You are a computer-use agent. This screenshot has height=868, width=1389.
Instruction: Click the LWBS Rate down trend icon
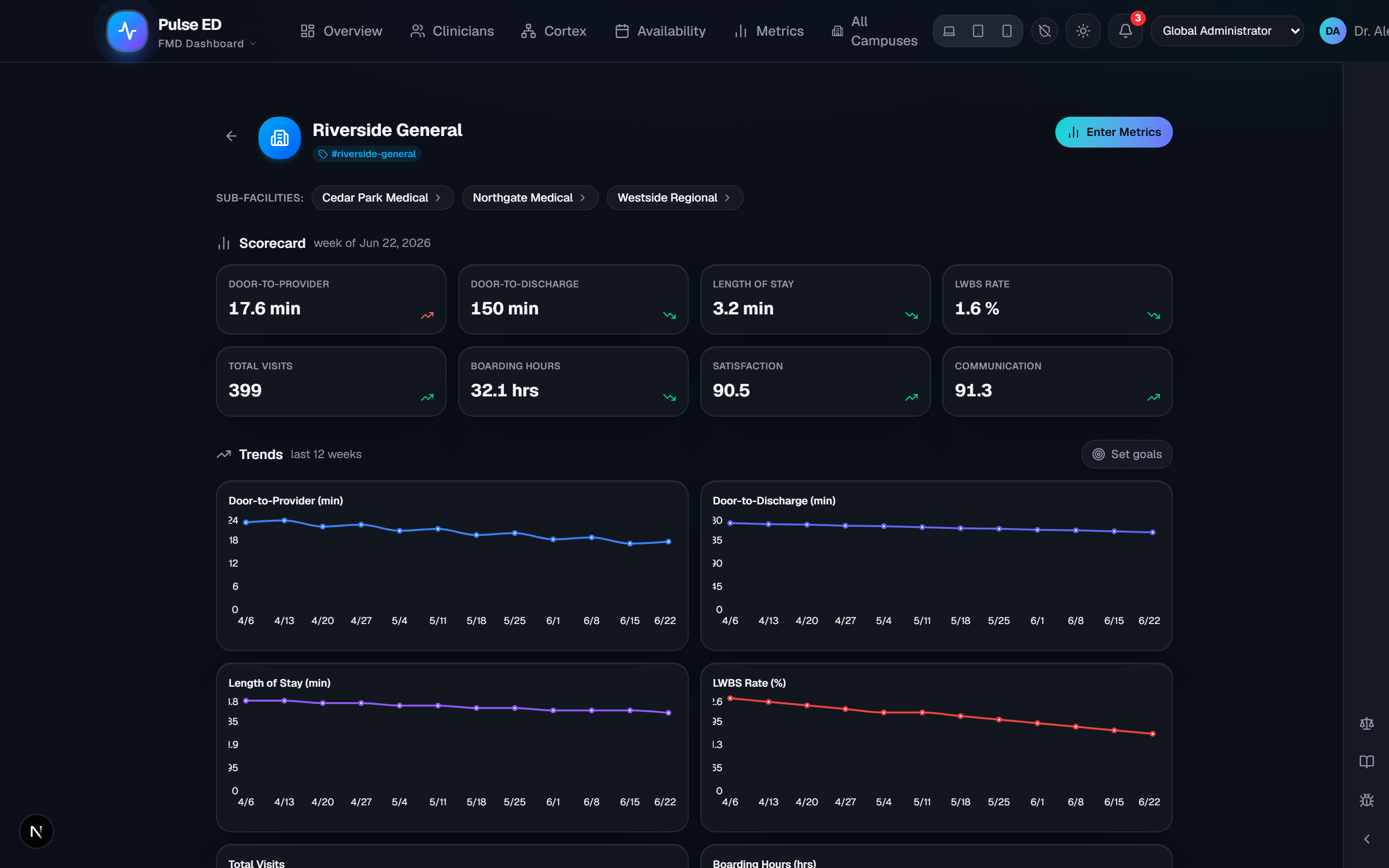[1154, 315]
